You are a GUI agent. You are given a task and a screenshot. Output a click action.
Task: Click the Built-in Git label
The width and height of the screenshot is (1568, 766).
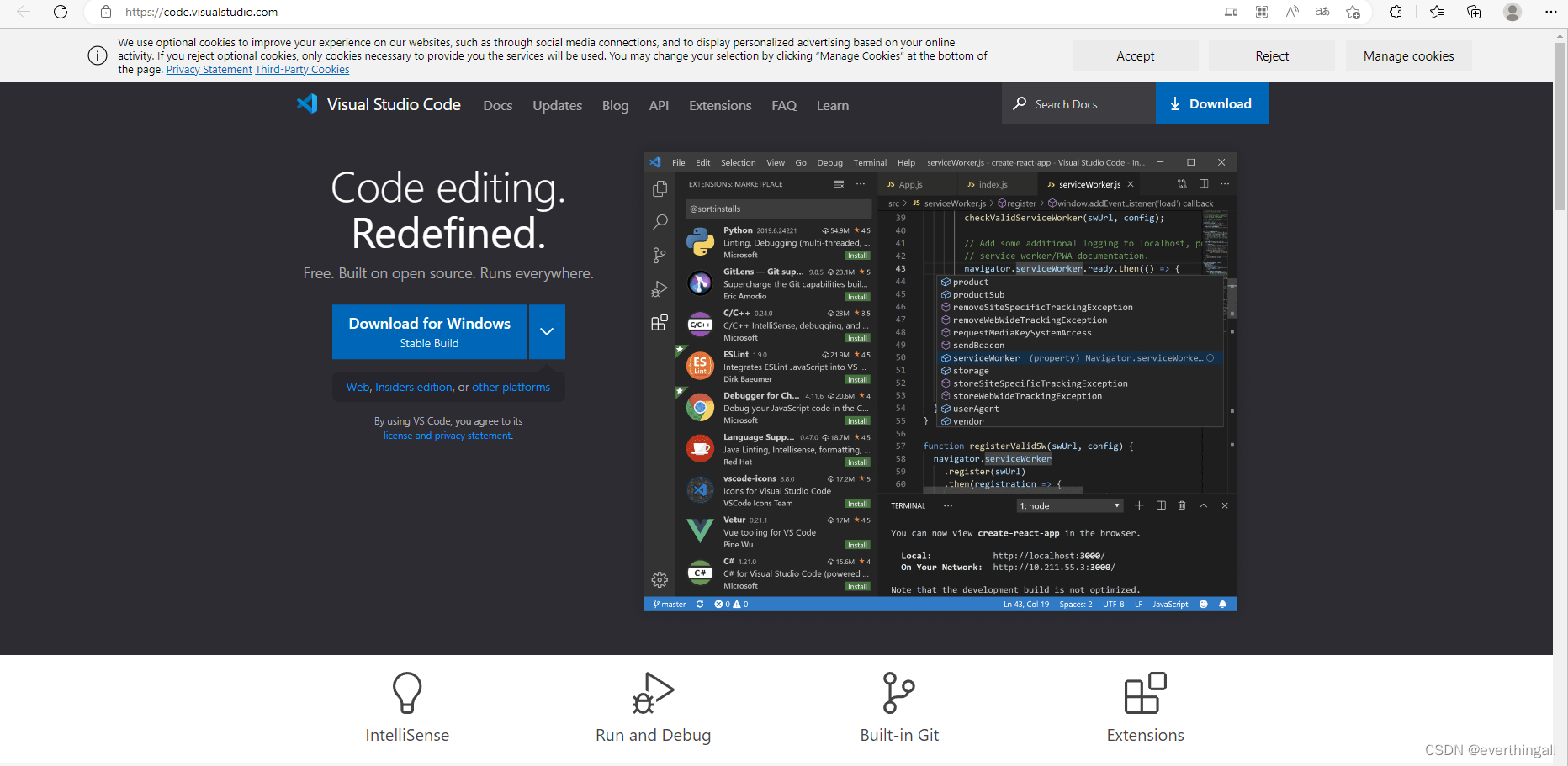(899, 735)
